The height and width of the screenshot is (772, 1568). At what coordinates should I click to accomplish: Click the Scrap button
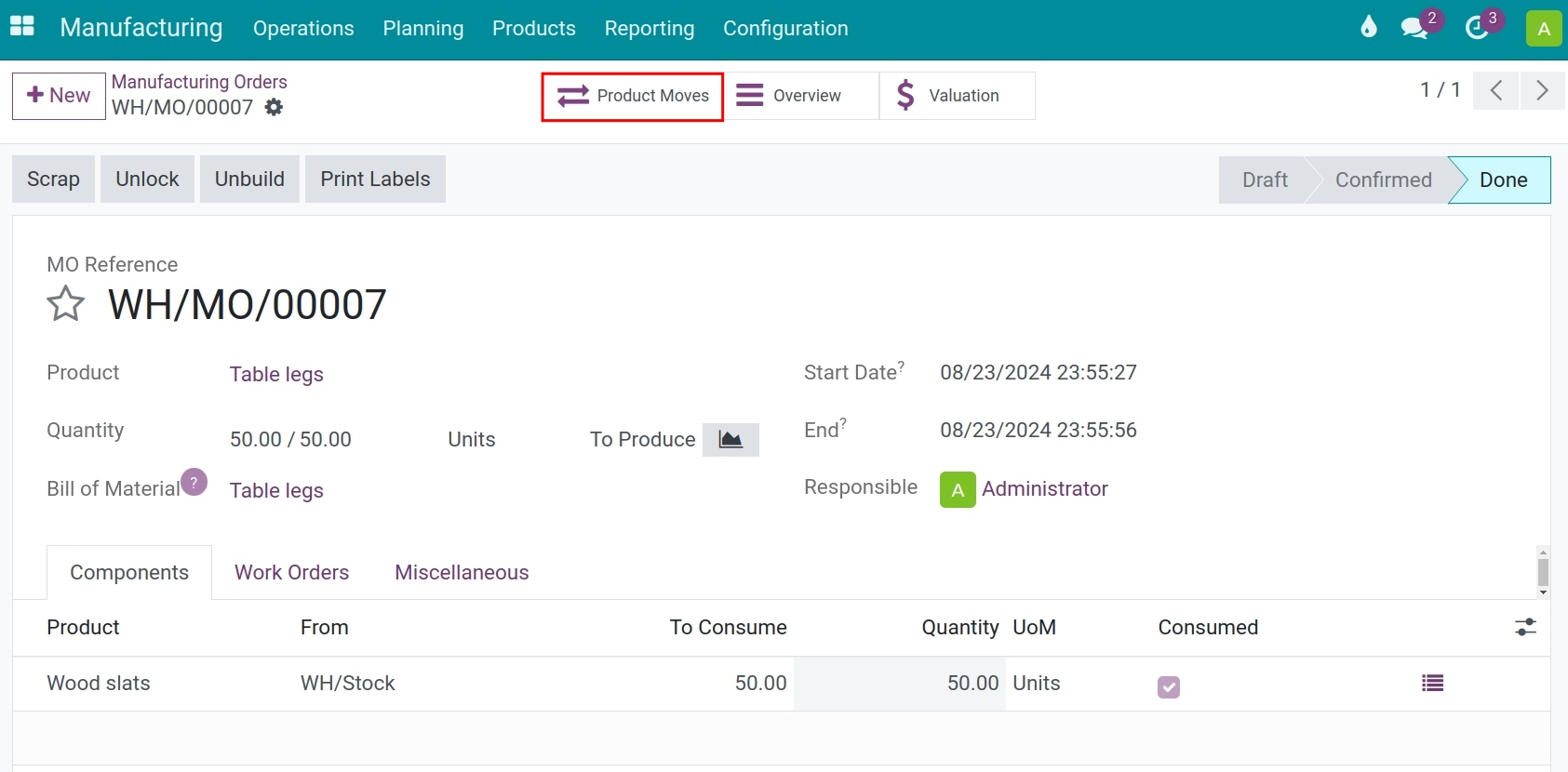click(x=53, y=179)
